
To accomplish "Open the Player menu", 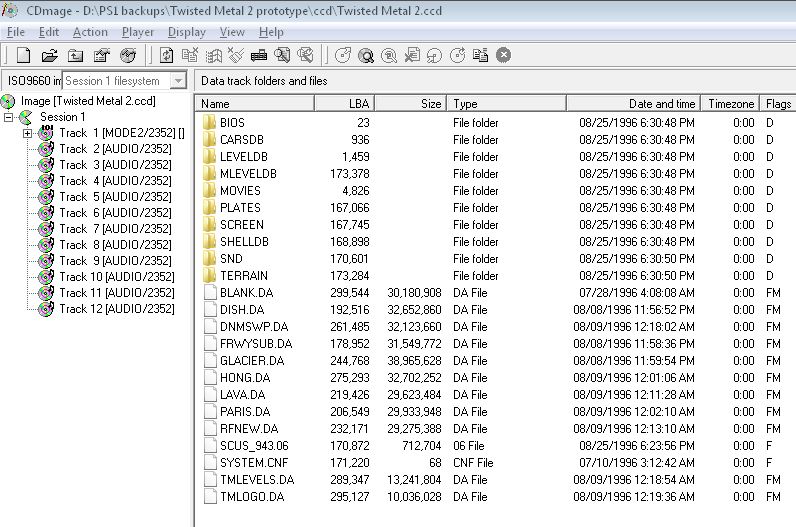I will pos(138,32).
